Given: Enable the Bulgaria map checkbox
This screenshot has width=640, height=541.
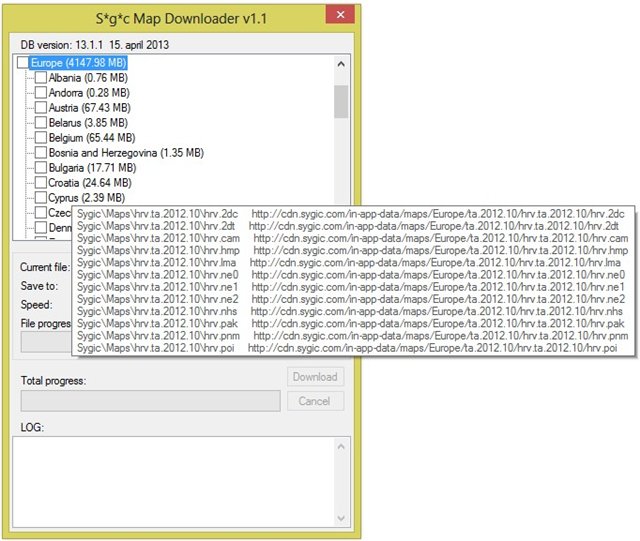Looking at the screenshot, I should (40, 168).
